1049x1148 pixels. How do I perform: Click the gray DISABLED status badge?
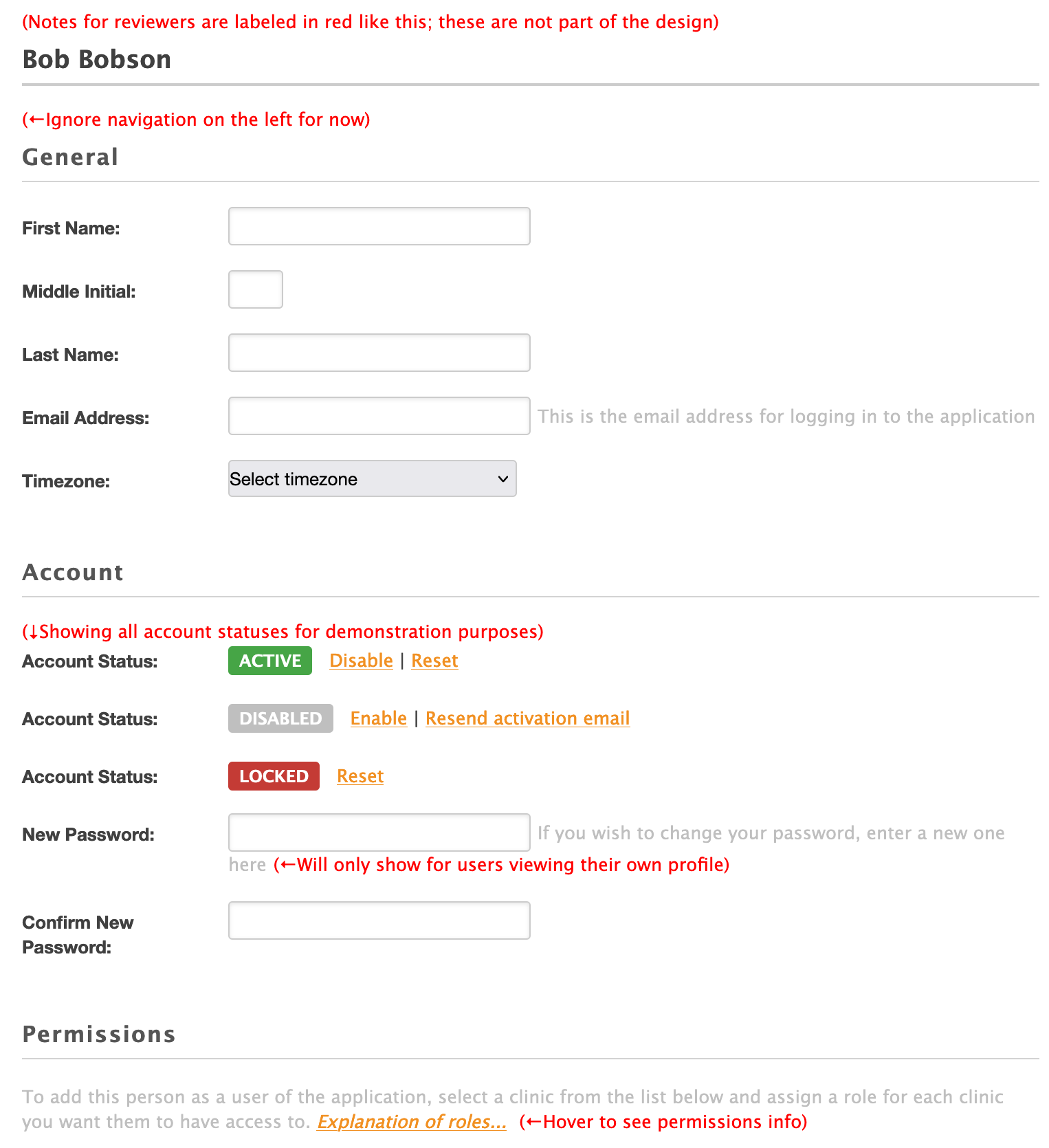coord(280,718)
